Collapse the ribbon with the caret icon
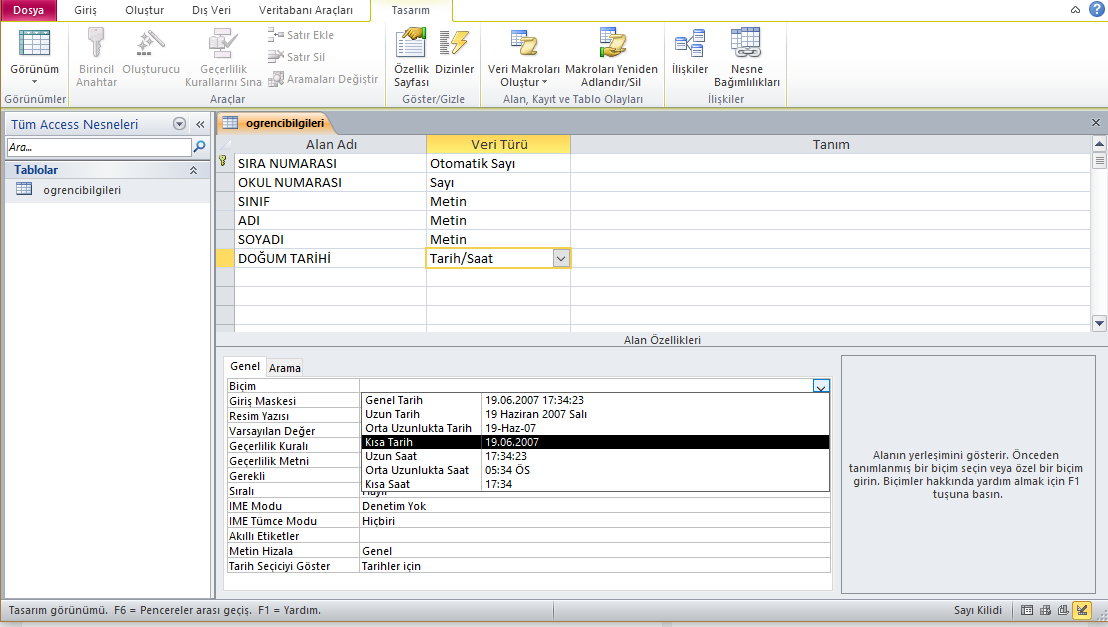1108x627 pixels. coord(1075,10)
